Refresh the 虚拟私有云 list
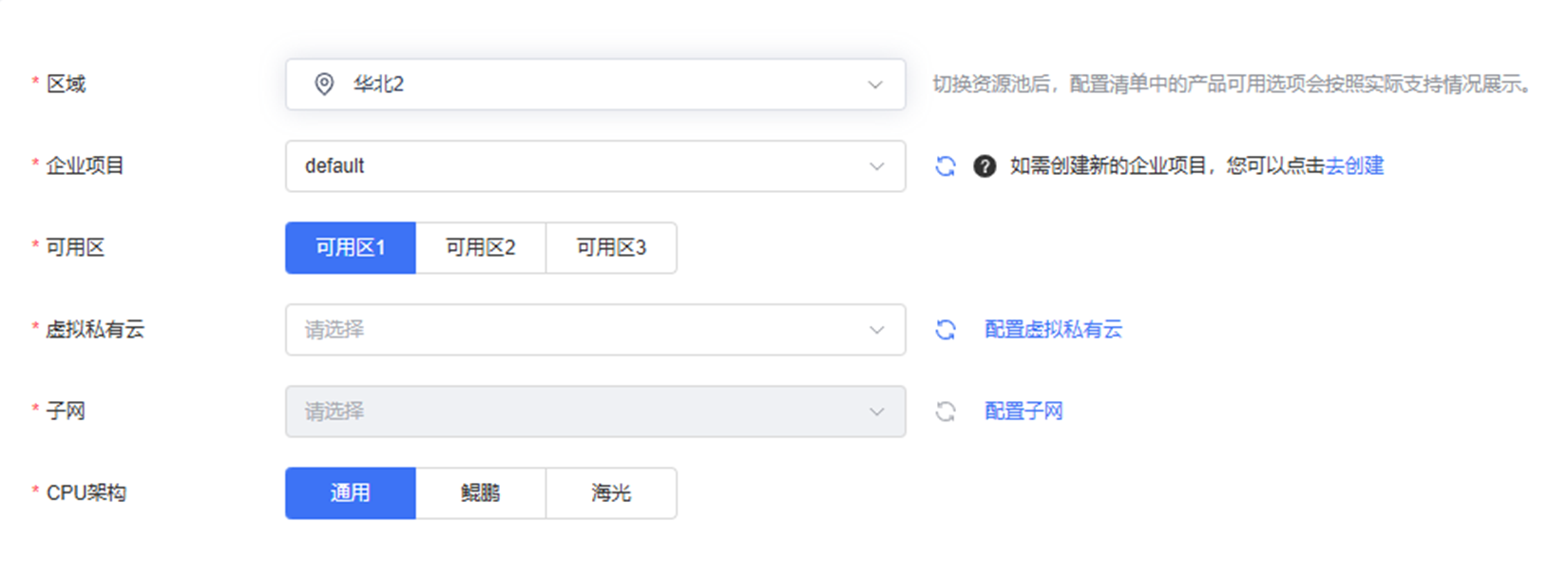The width and height of the screenshot is (1568, 561). click(946, 330)
